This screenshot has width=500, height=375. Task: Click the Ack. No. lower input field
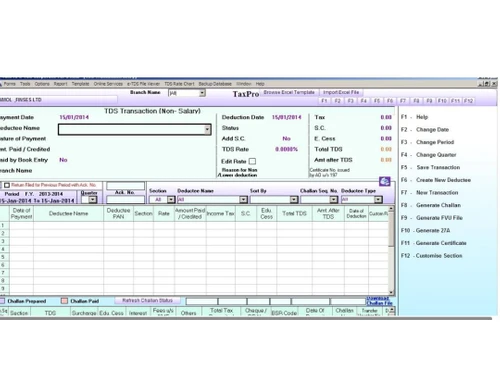click(125, 200)
